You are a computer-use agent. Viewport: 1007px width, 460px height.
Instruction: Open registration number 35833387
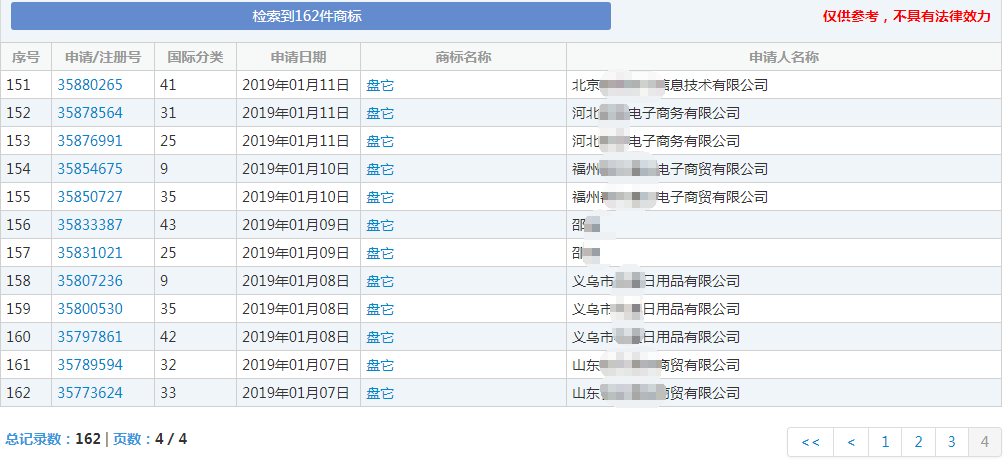point(90,225)
